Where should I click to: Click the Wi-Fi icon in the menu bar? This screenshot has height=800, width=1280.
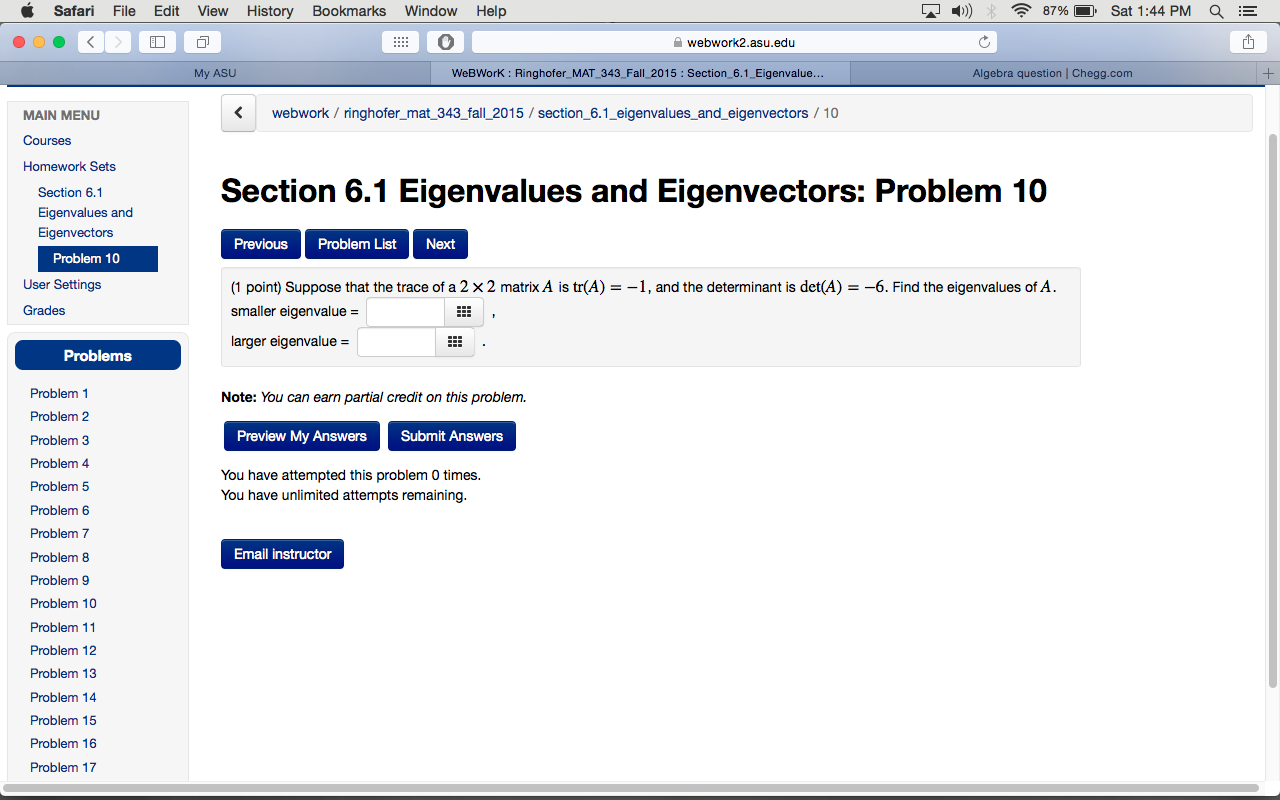(1020, 11)
